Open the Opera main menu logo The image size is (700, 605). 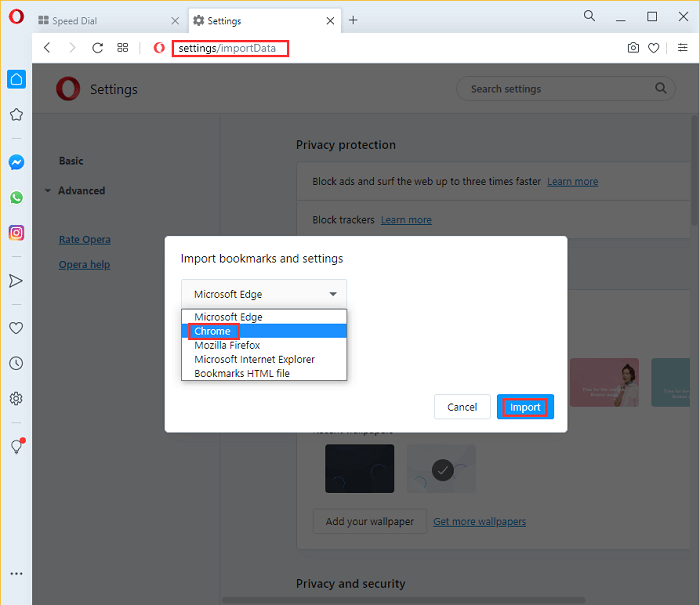(x=16, y=17)
